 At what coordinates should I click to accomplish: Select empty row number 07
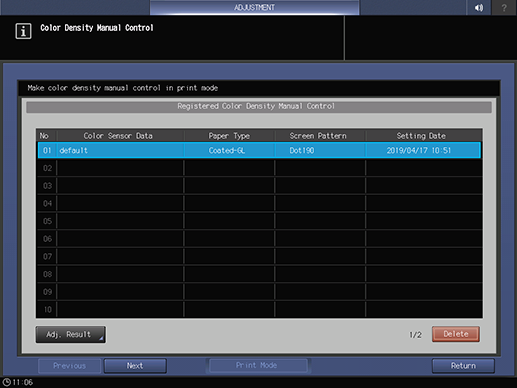259,256
